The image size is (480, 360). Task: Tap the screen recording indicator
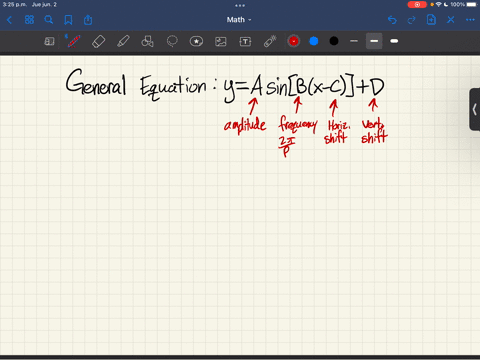click(x=417, y=5)
